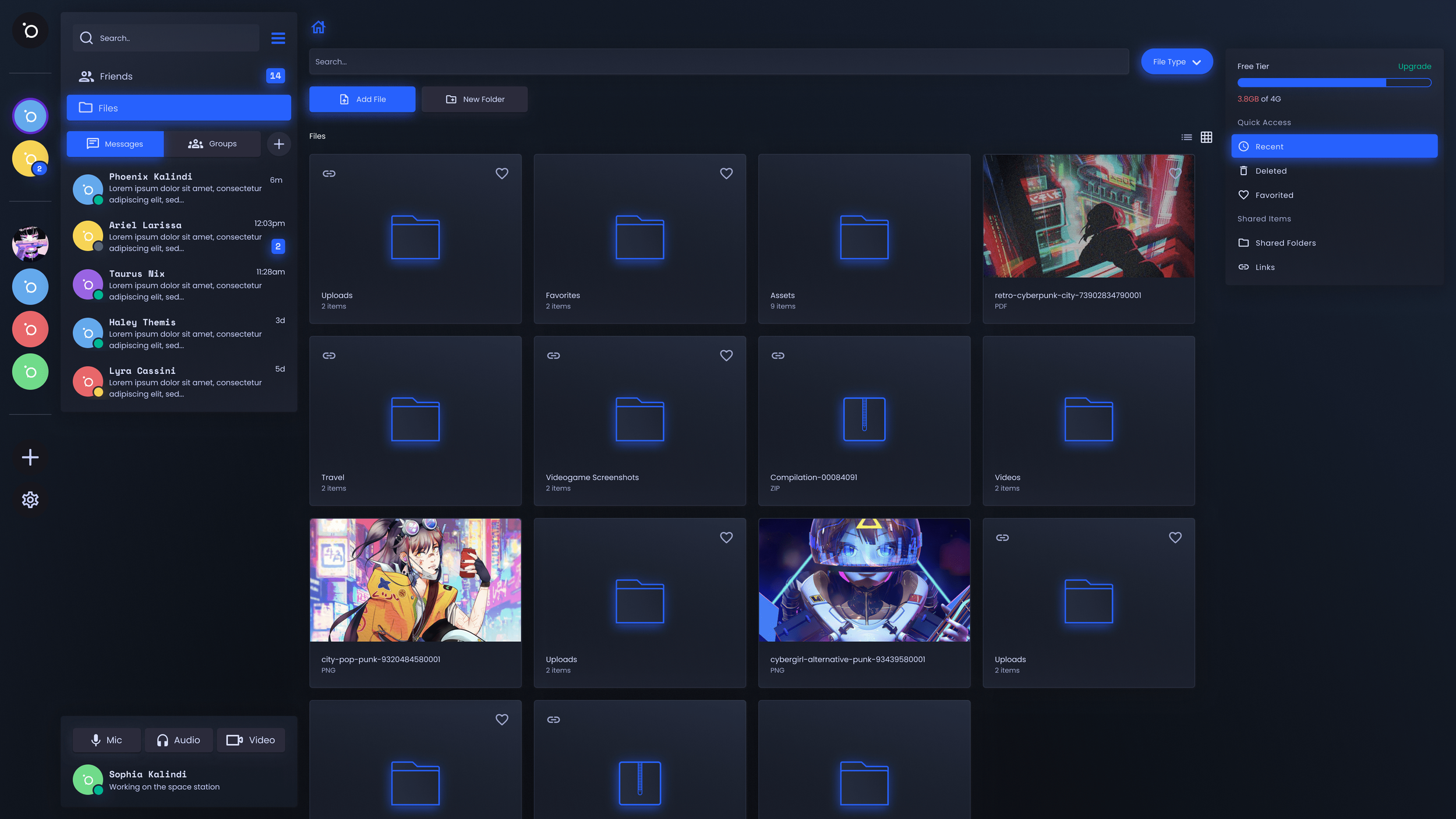
Task: Click link icon on Travel folder
Action: pos(329,355)
